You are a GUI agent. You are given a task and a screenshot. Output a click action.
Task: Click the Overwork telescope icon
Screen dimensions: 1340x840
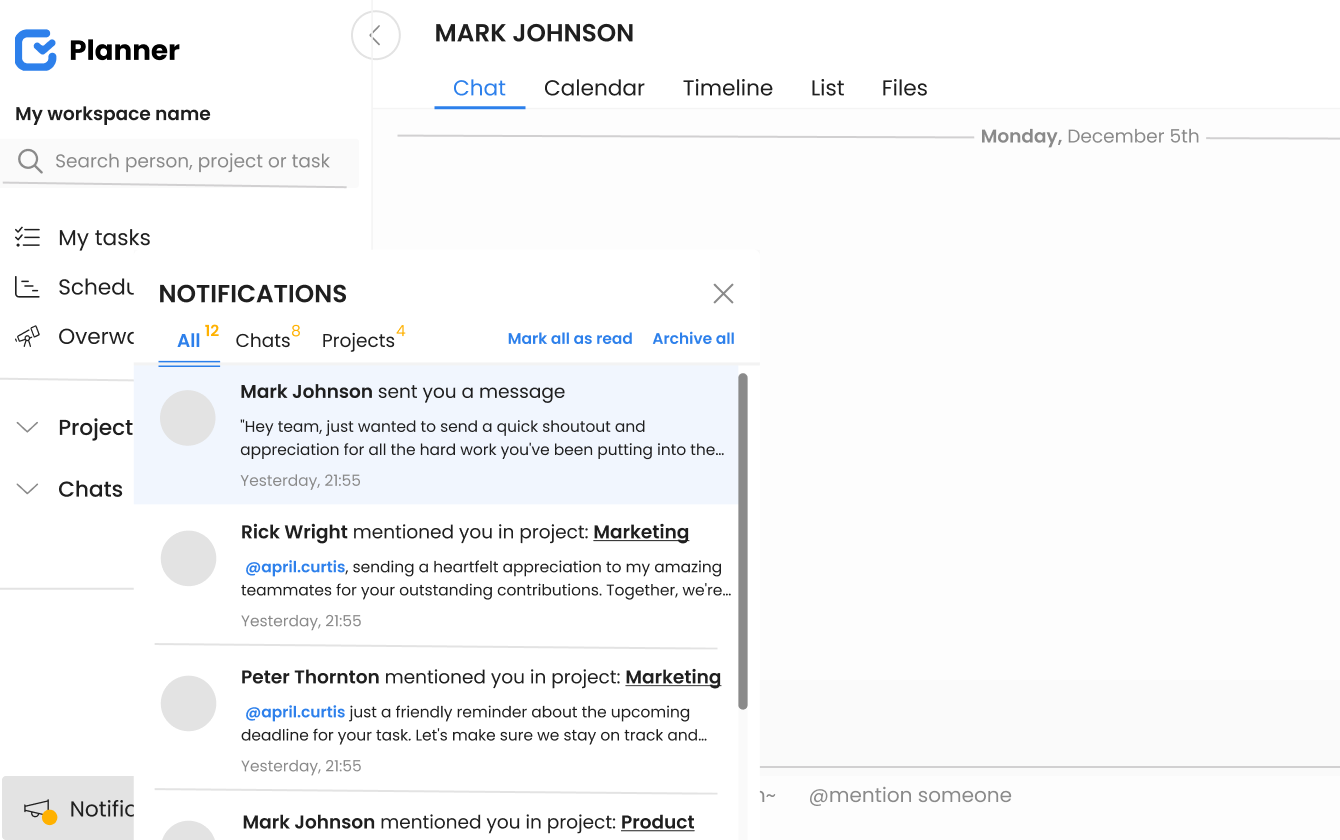click(27, 337)
